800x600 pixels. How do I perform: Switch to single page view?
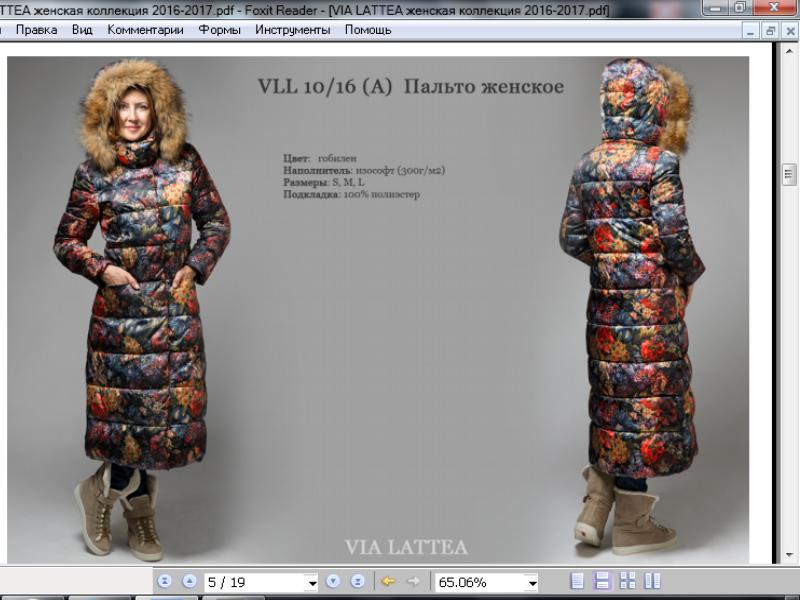click(577, 581)
